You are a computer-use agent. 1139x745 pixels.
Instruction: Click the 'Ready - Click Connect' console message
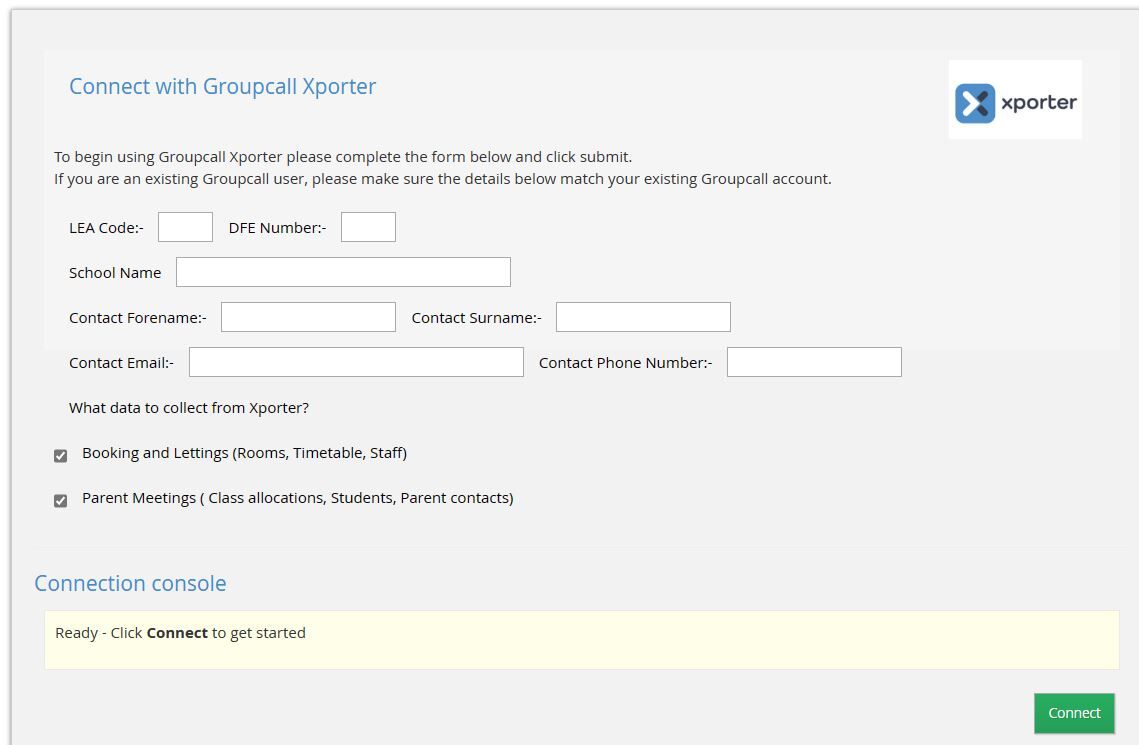pos(180,633)
